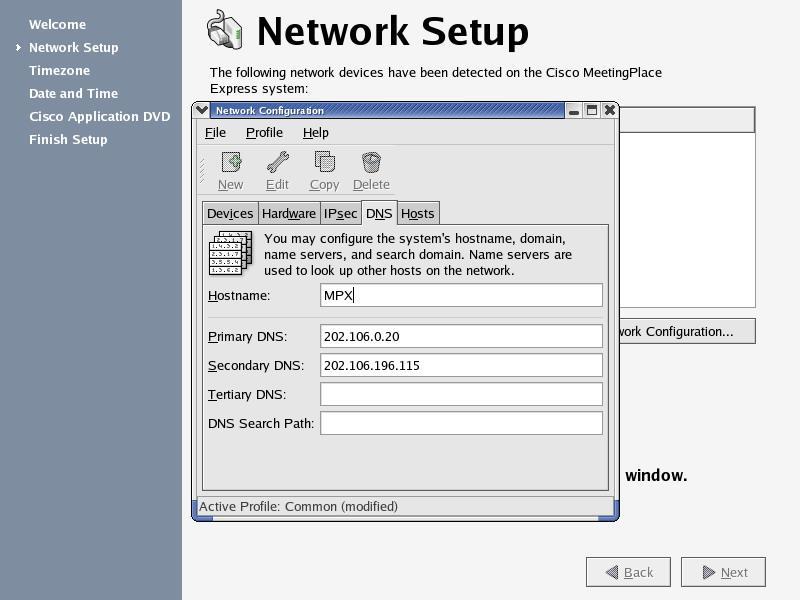Click the Primary DNS input field
The image size is (800, 600).
[x=461, y=336]
